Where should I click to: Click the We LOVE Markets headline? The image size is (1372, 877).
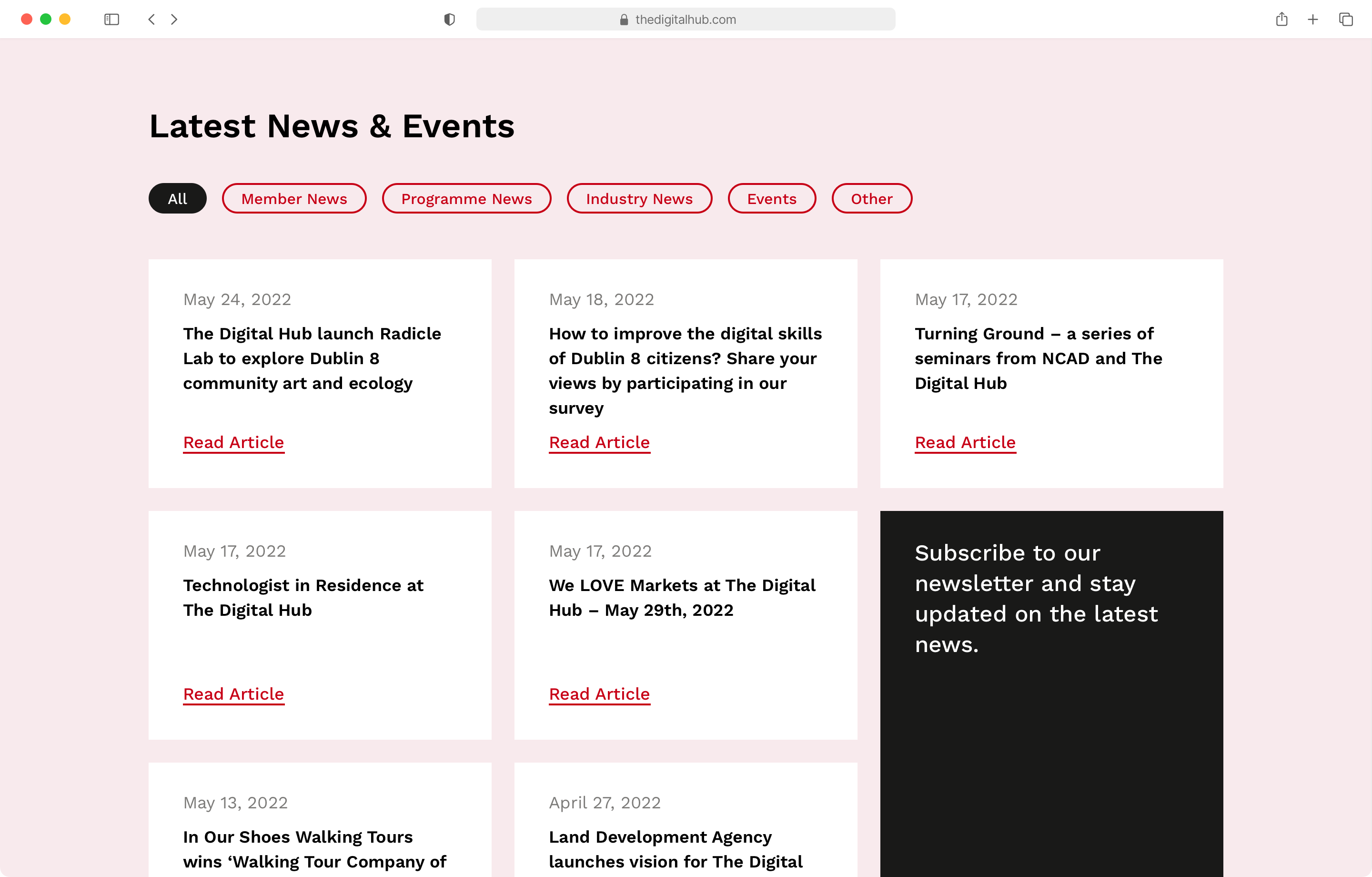pyautogui.click(x=682, y=598)
